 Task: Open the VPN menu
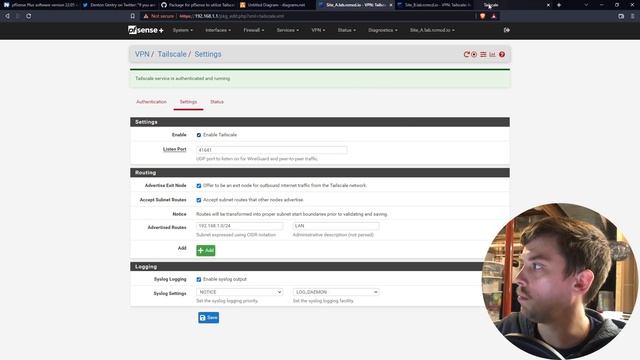point(318,30)
